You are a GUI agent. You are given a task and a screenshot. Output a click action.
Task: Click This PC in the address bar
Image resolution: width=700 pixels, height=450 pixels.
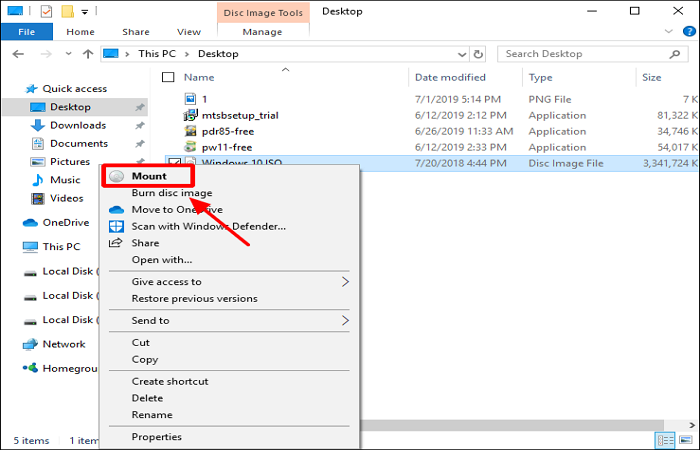[157, 54]
